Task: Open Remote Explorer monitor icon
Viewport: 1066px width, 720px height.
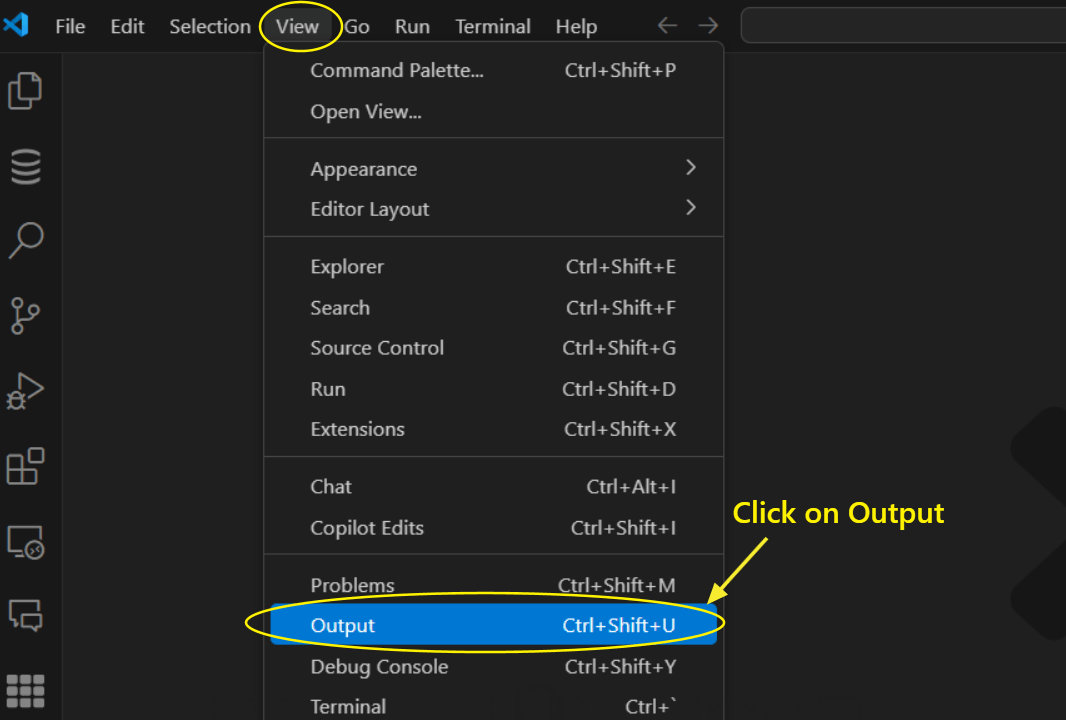Action: coord(26,542)
